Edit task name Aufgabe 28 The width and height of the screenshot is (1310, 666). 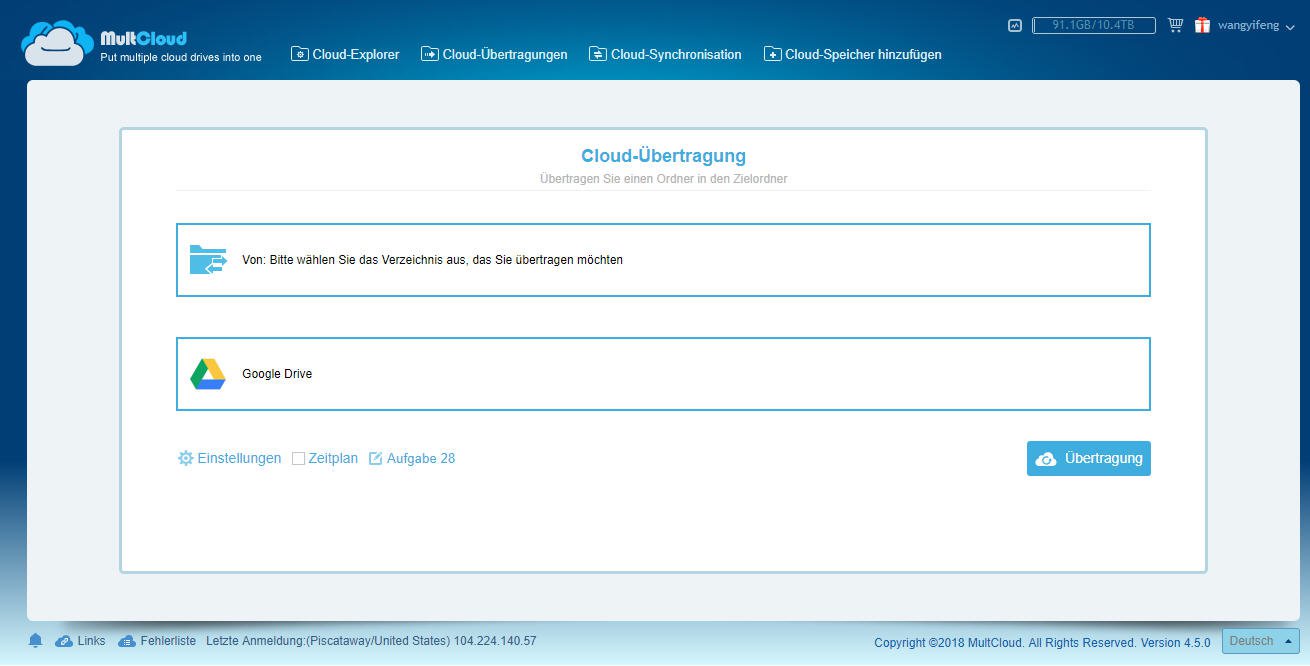(411, 458)
